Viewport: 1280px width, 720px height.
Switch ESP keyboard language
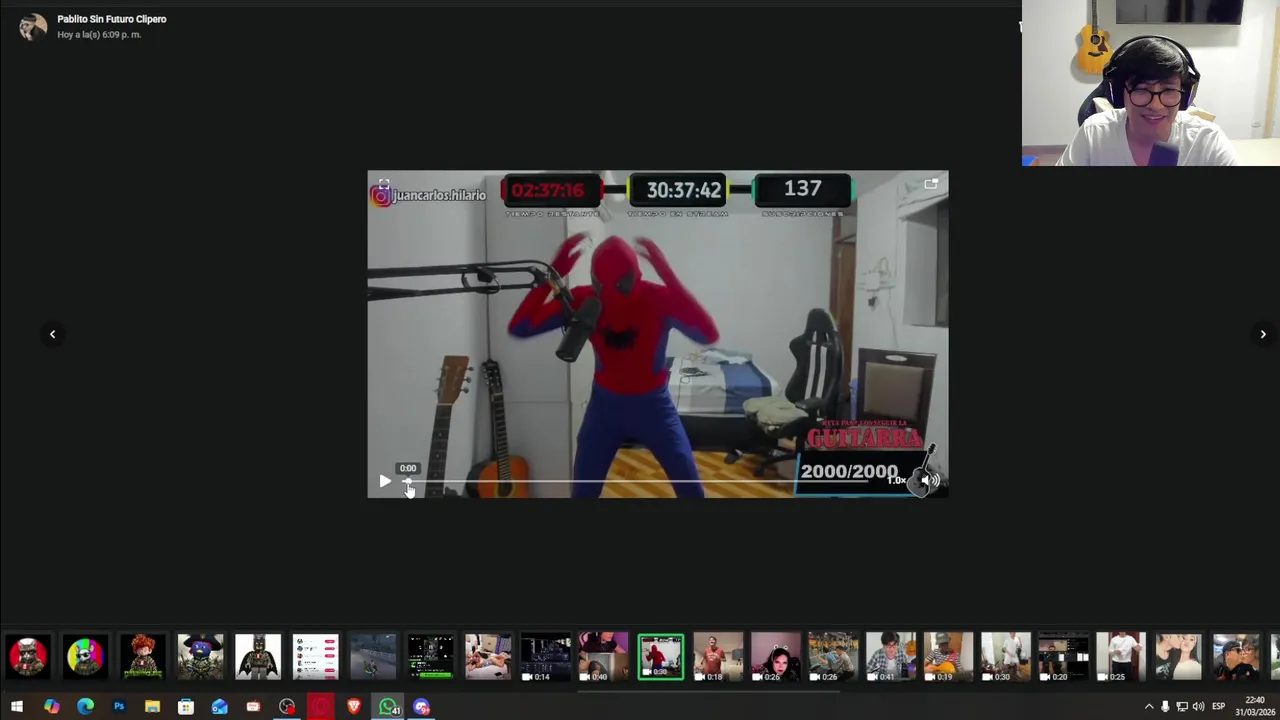pos(1218,707)
